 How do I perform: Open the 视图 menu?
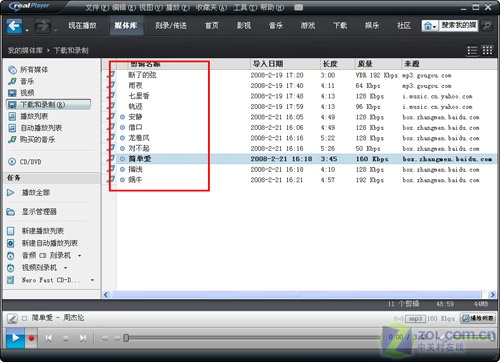(150, 7)
